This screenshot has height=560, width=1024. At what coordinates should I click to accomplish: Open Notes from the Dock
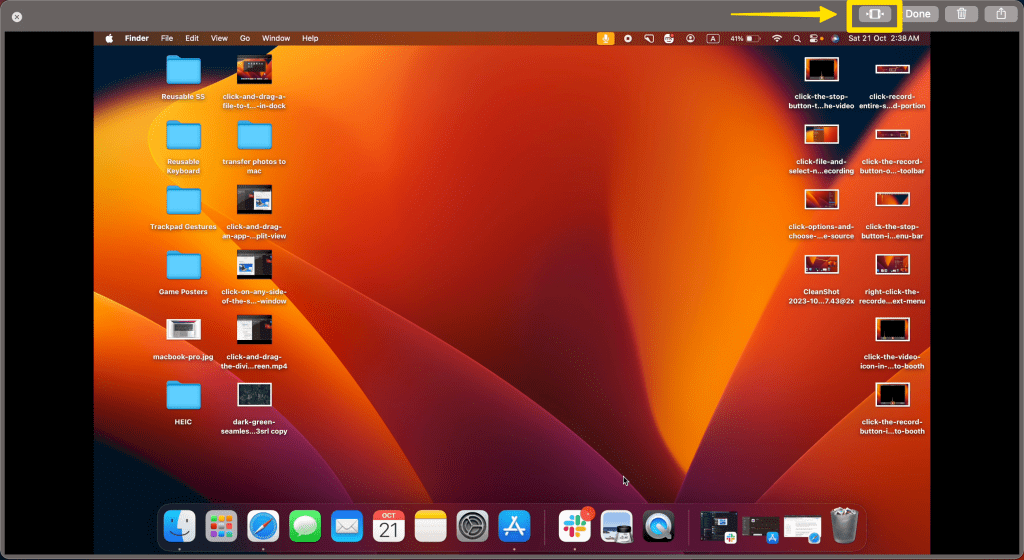click(430, 526)
